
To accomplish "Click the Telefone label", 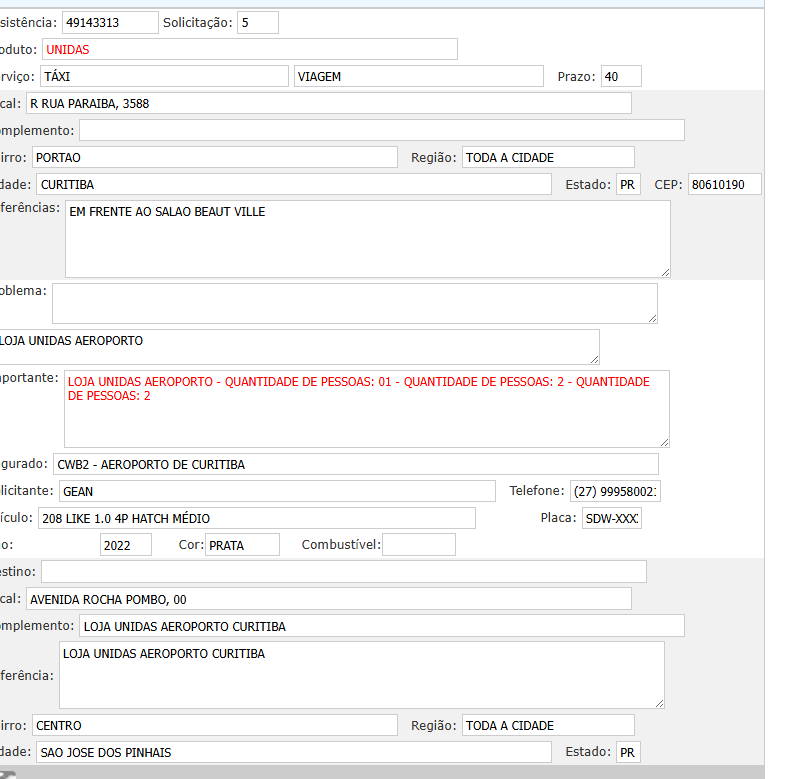I will pyautogui.click(x=537, y=491).
